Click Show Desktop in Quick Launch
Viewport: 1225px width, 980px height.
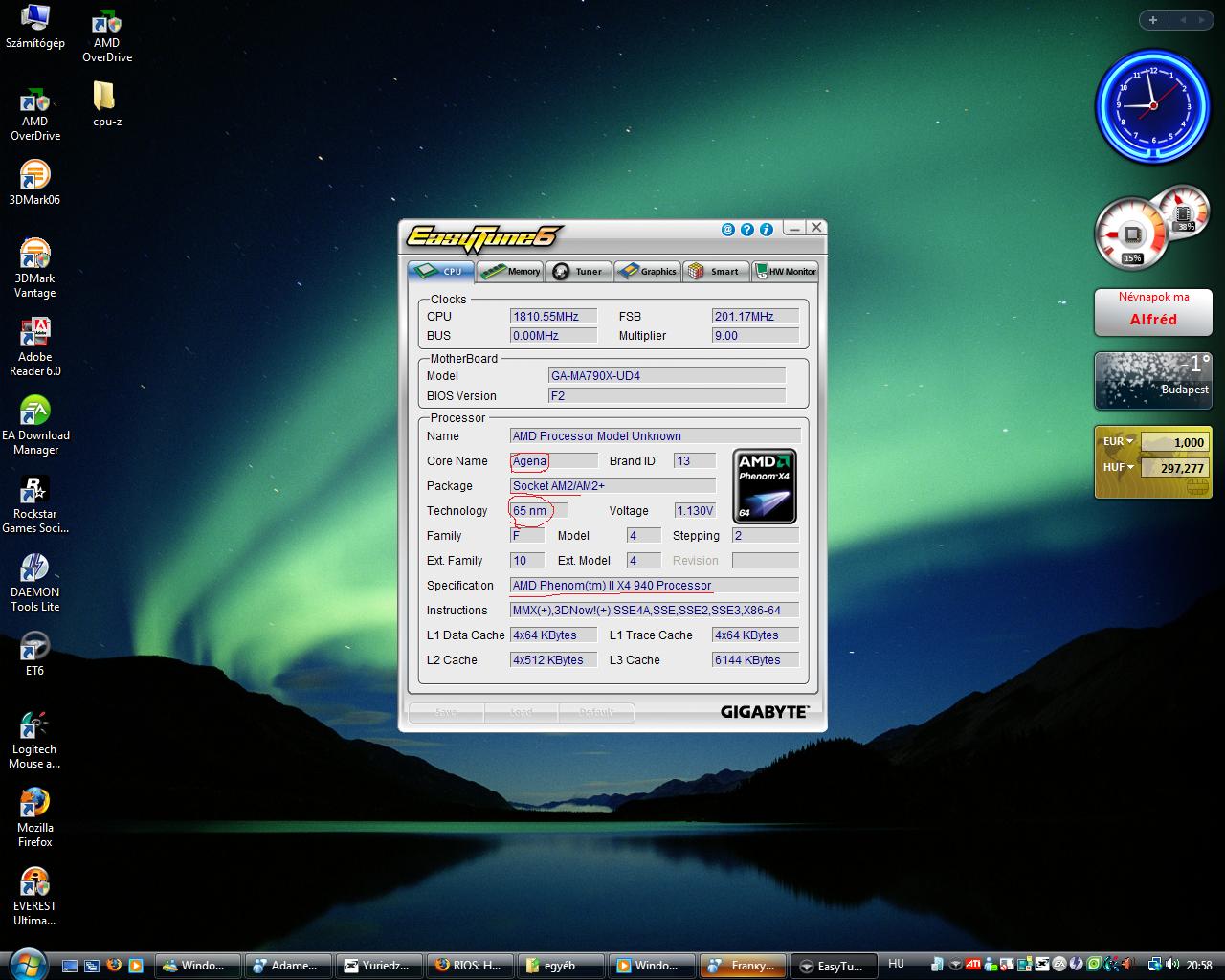(x=70, y=965)
